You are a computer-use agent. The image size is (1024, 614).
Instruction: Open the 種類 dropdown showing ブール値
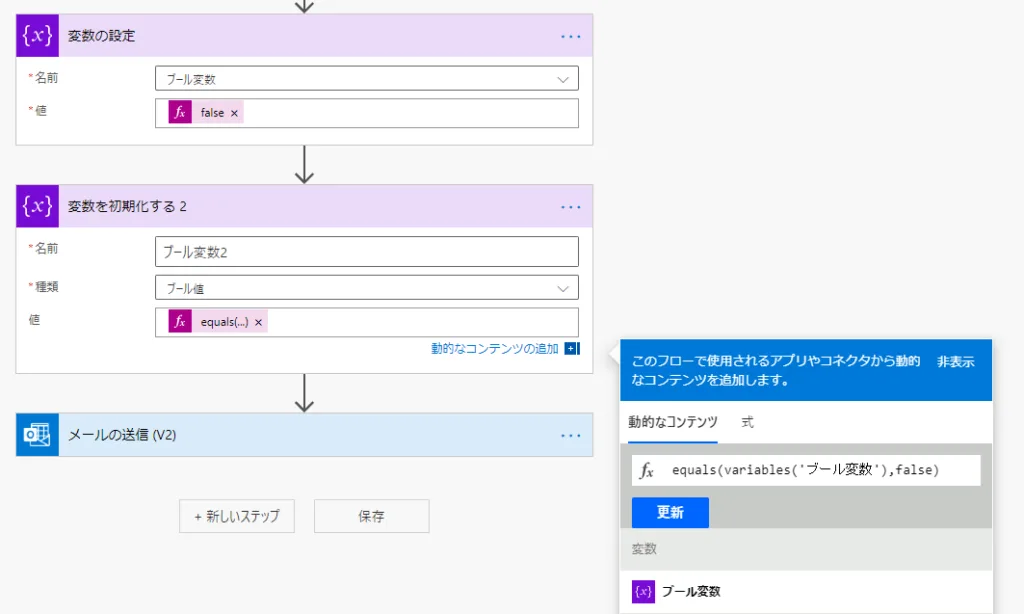364,287
